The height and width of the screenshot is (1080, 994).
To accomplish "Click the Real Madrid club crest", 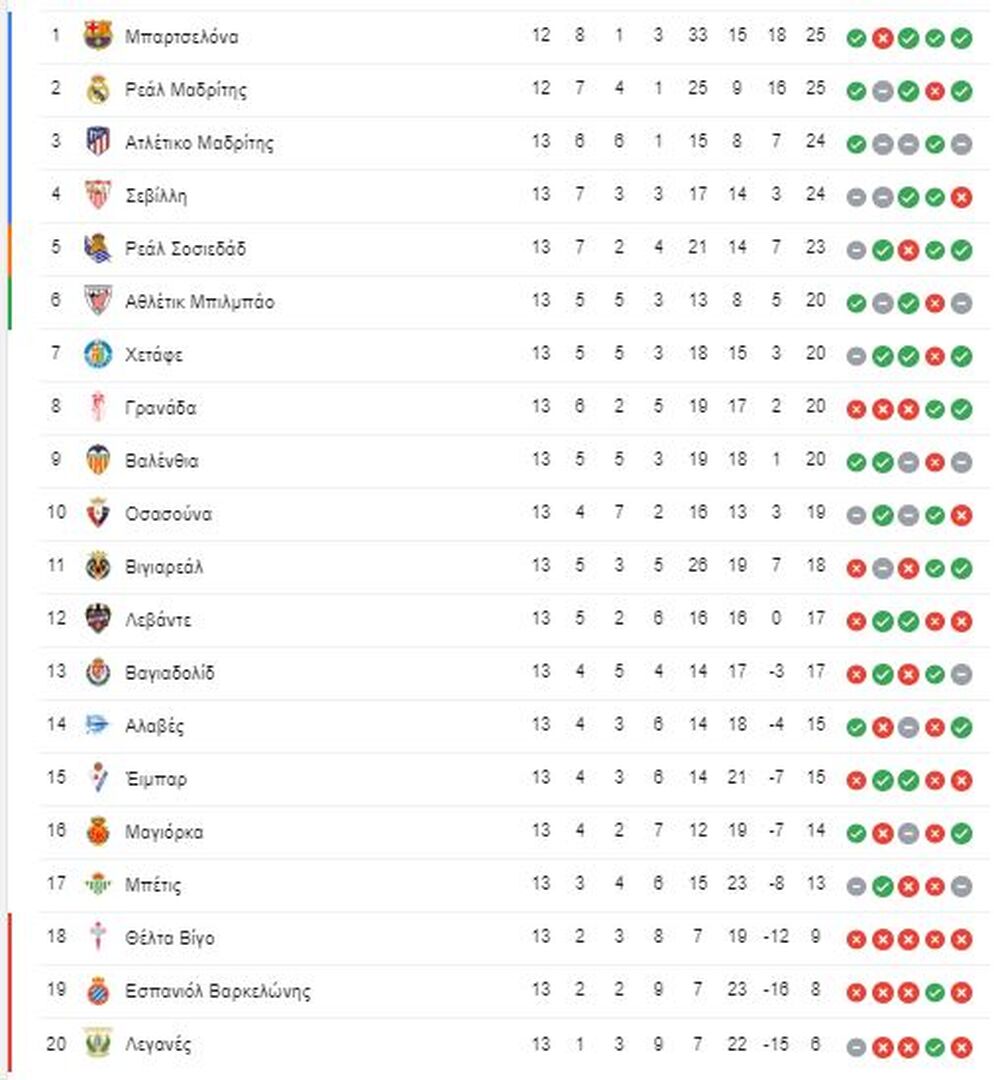I will (97, 89).
